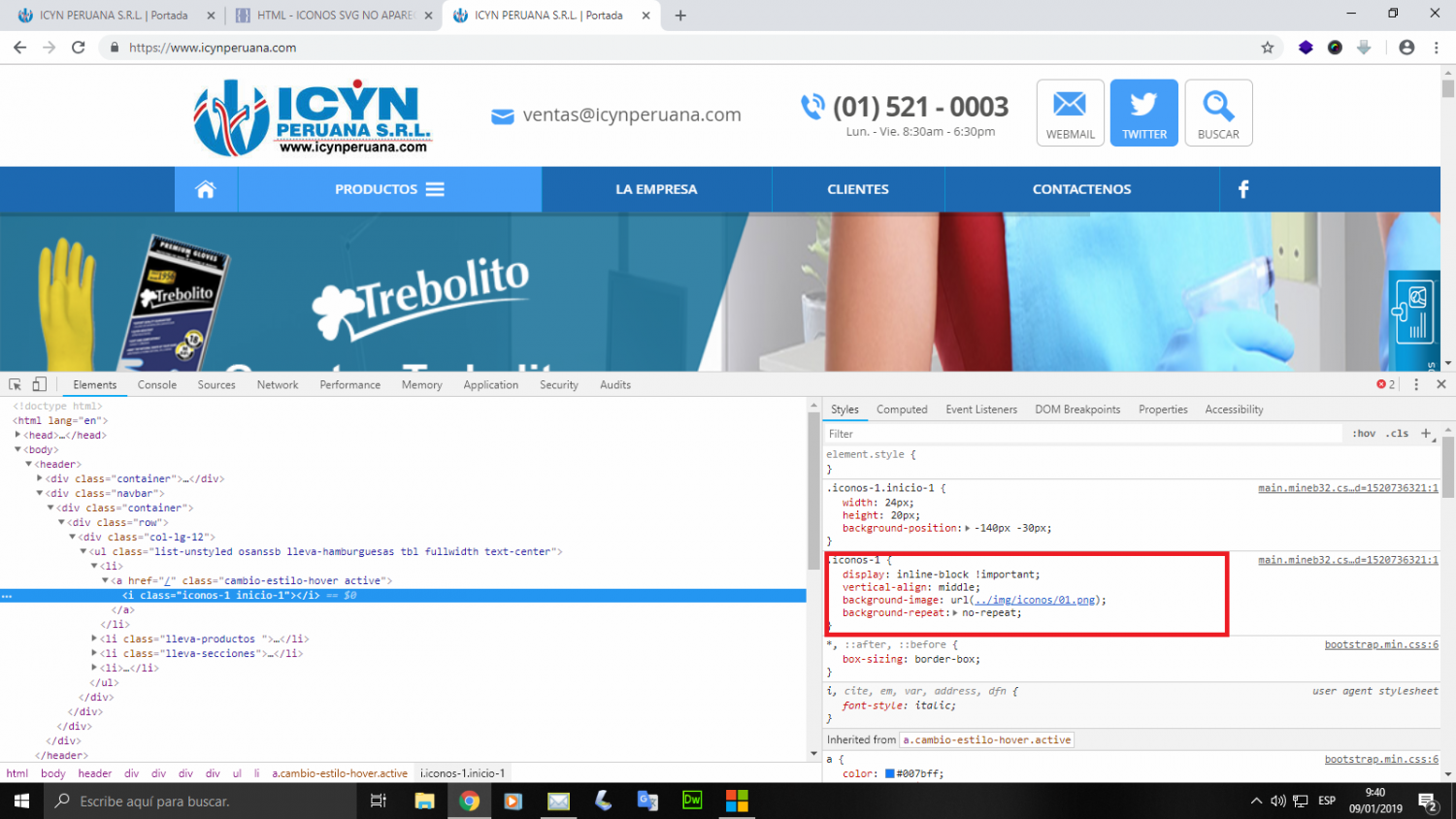Bookmark page with the star icon
This screenshot has width=1456, height=819.
pos(1267,47)
